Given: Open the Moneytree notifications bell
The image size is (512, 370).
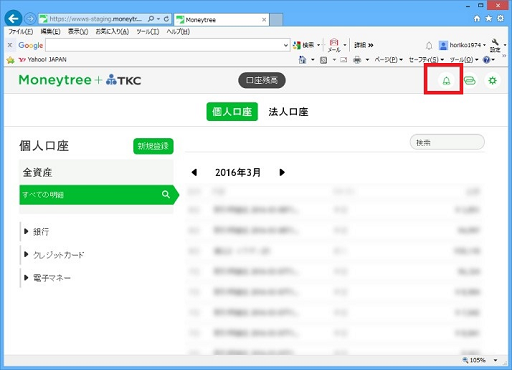Looking at the screenshot, I should 446,80.
